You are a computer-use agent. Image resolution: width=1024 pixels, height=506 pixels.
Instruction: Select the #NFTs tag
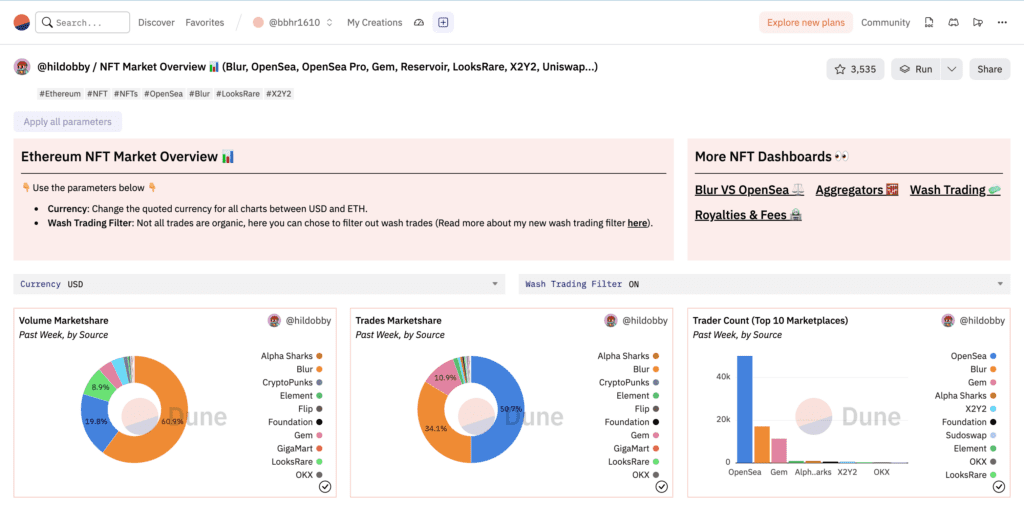tap(125, 94)
